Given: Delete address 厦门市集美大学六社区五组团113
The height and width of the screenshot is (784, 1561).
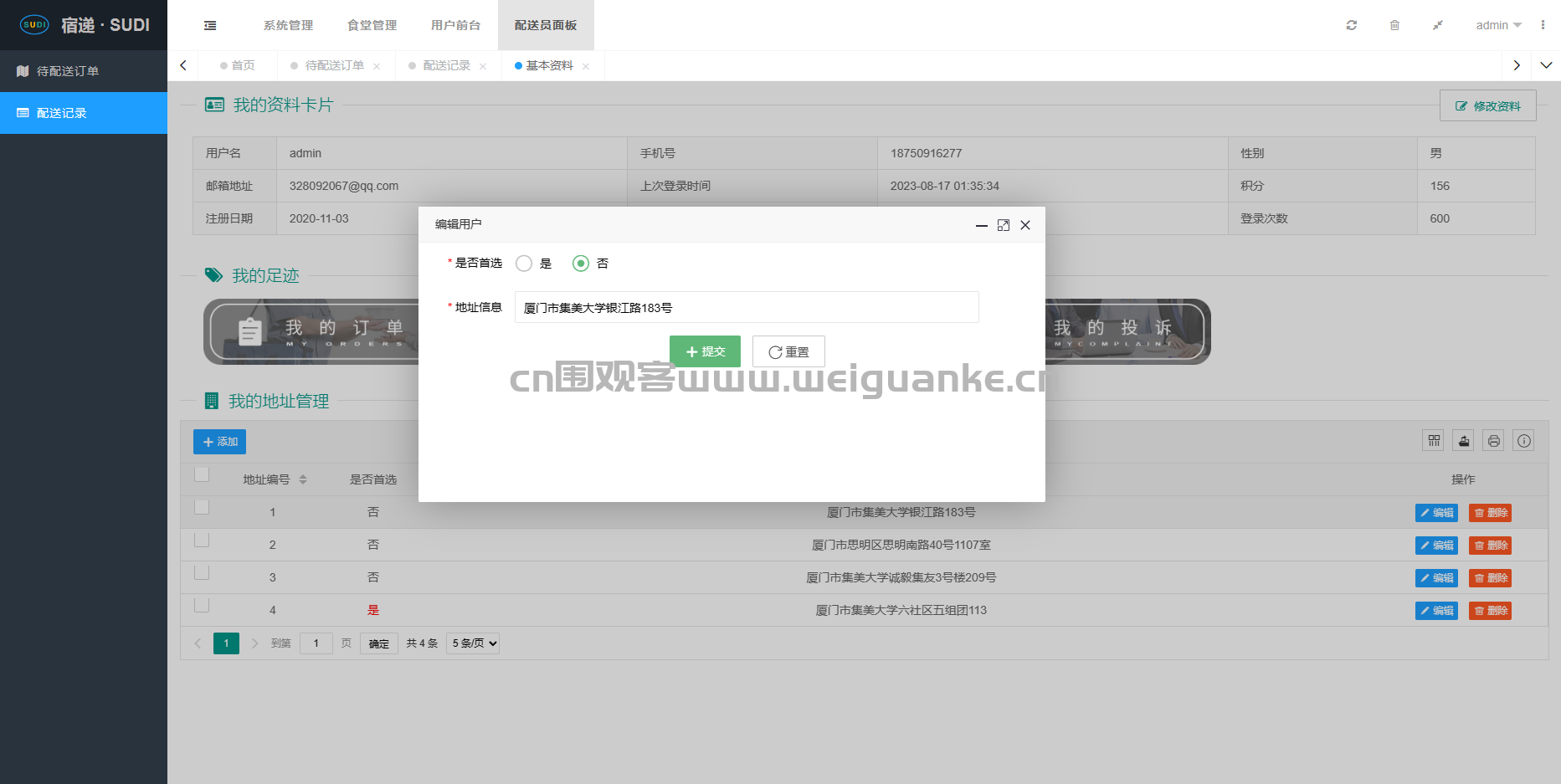Looking at the screenshot, I should (x=1490, y=610).
